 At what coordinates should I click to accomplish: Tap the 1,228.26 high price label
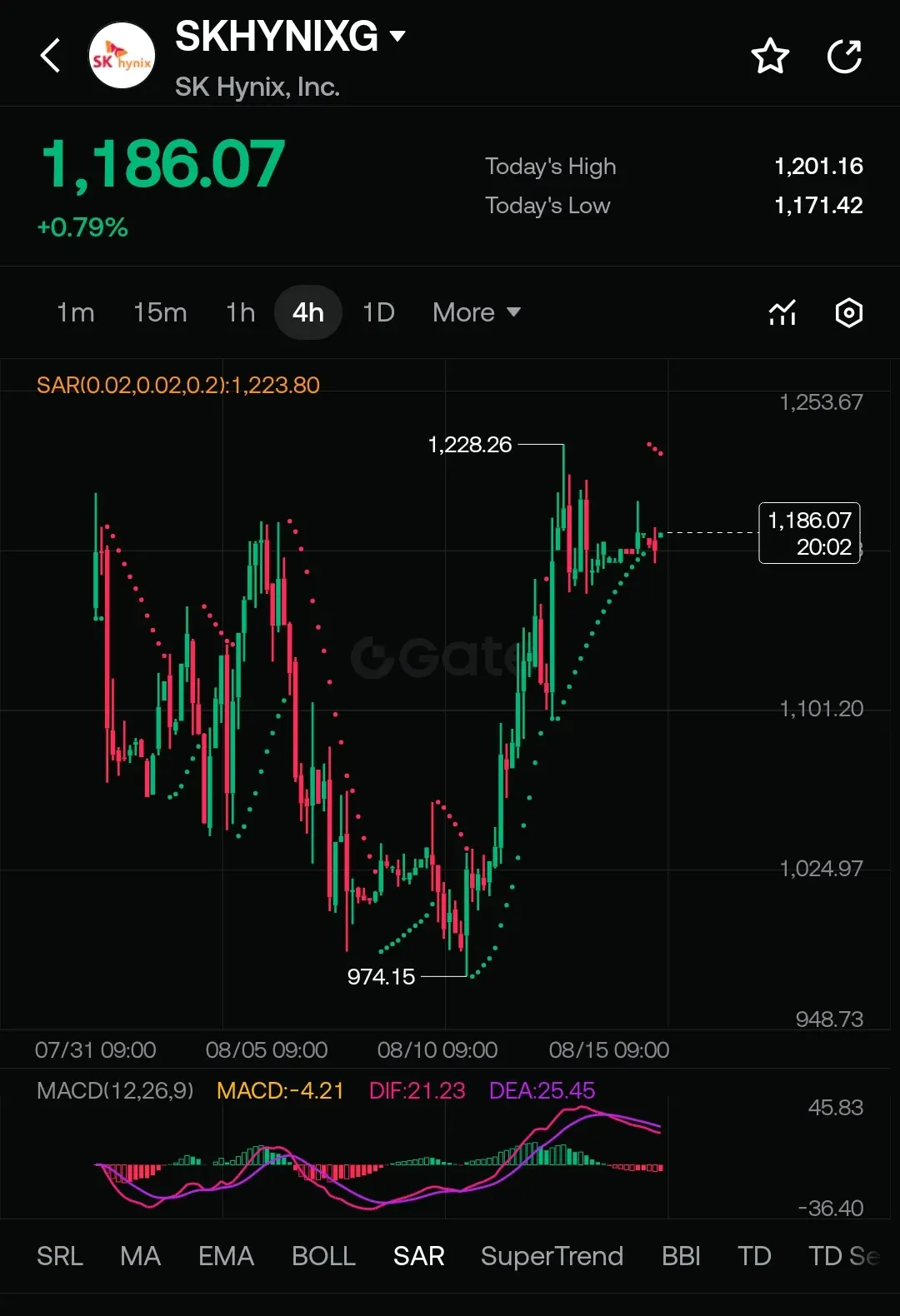[469, 445]
